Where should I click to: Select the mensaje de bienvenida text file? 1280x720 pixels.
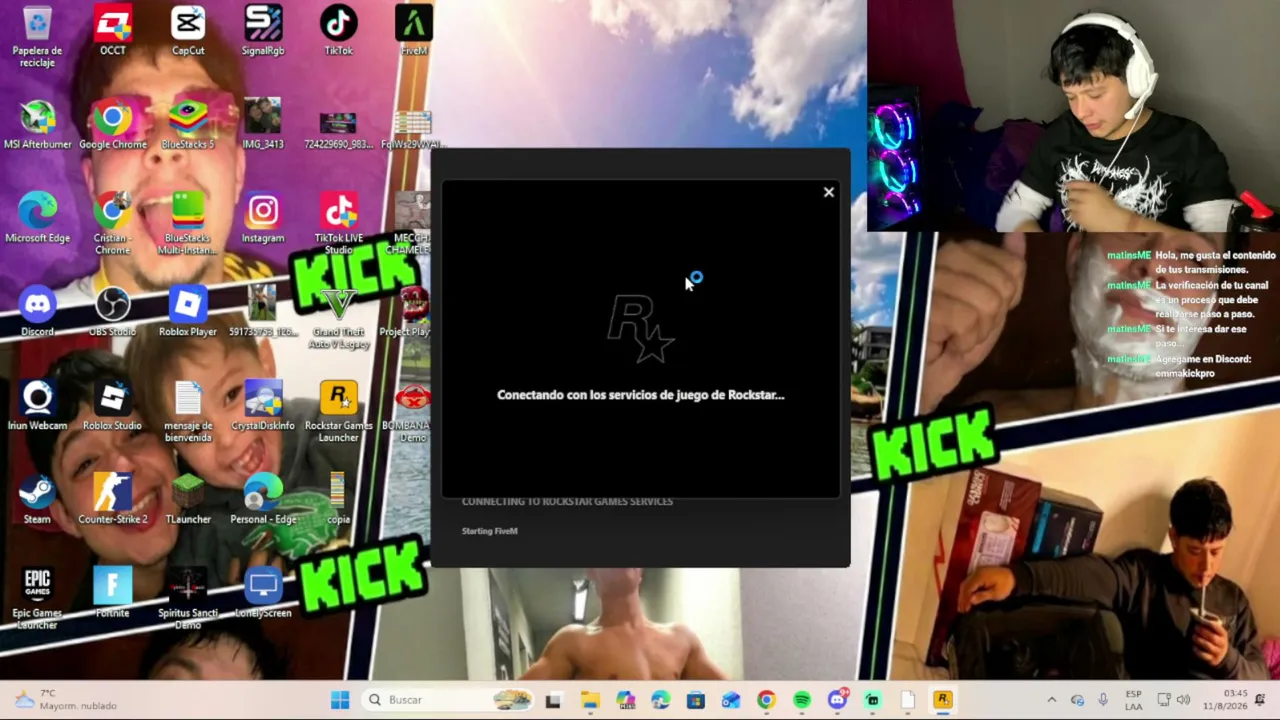coord(188,411)
